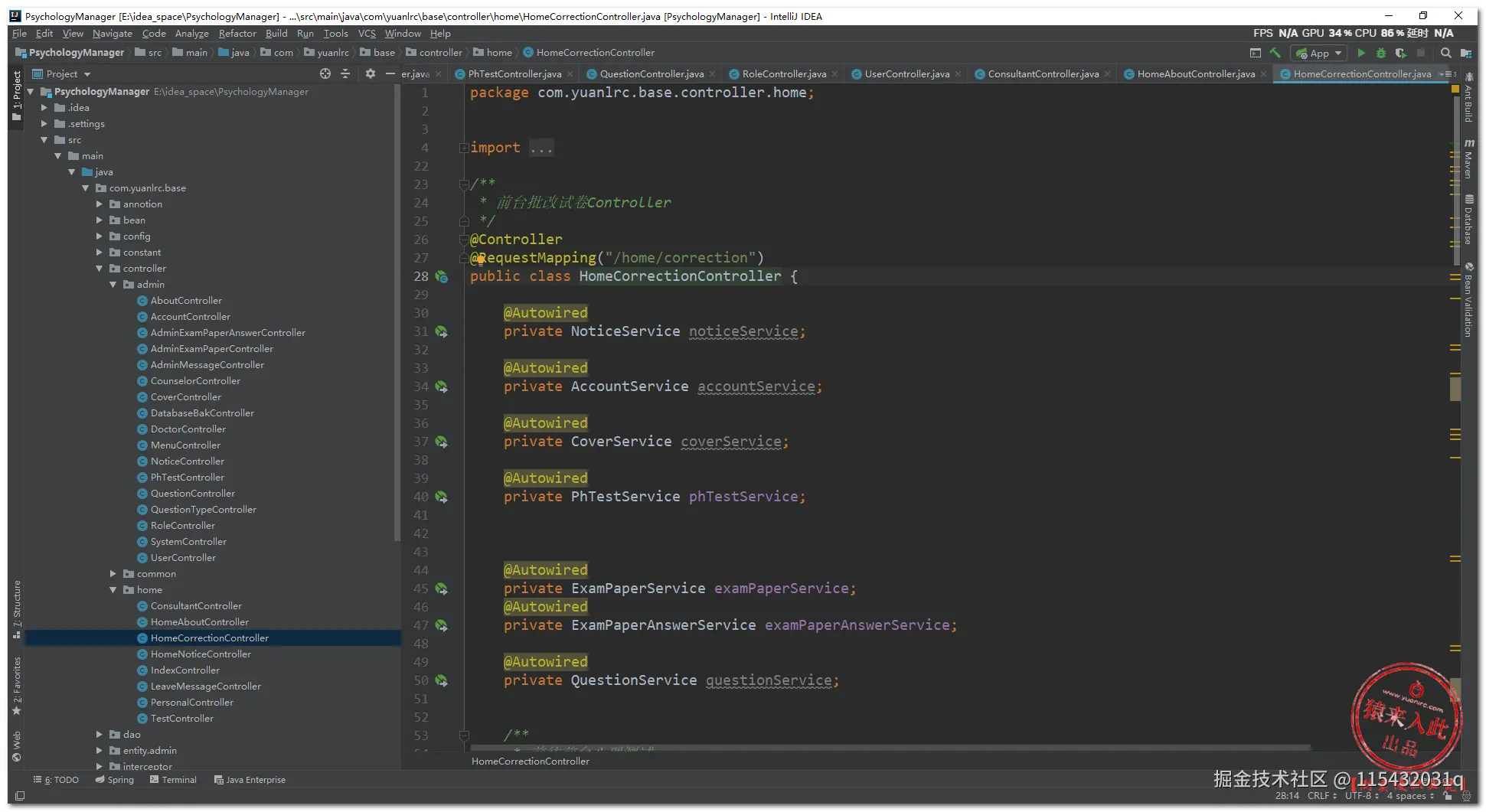
Task: Build project using the hammer icon
Action: [1275, 53]
